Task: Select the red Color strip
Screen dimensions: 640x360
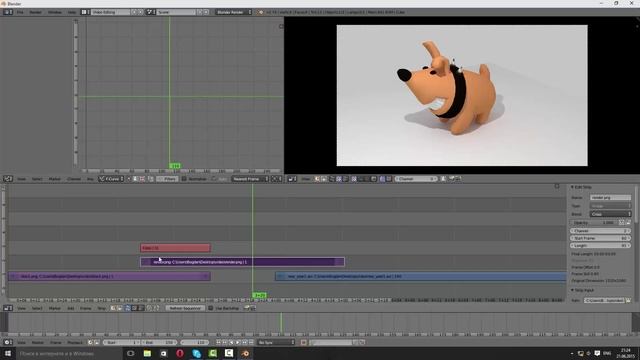Action: [x=176, y=248]
